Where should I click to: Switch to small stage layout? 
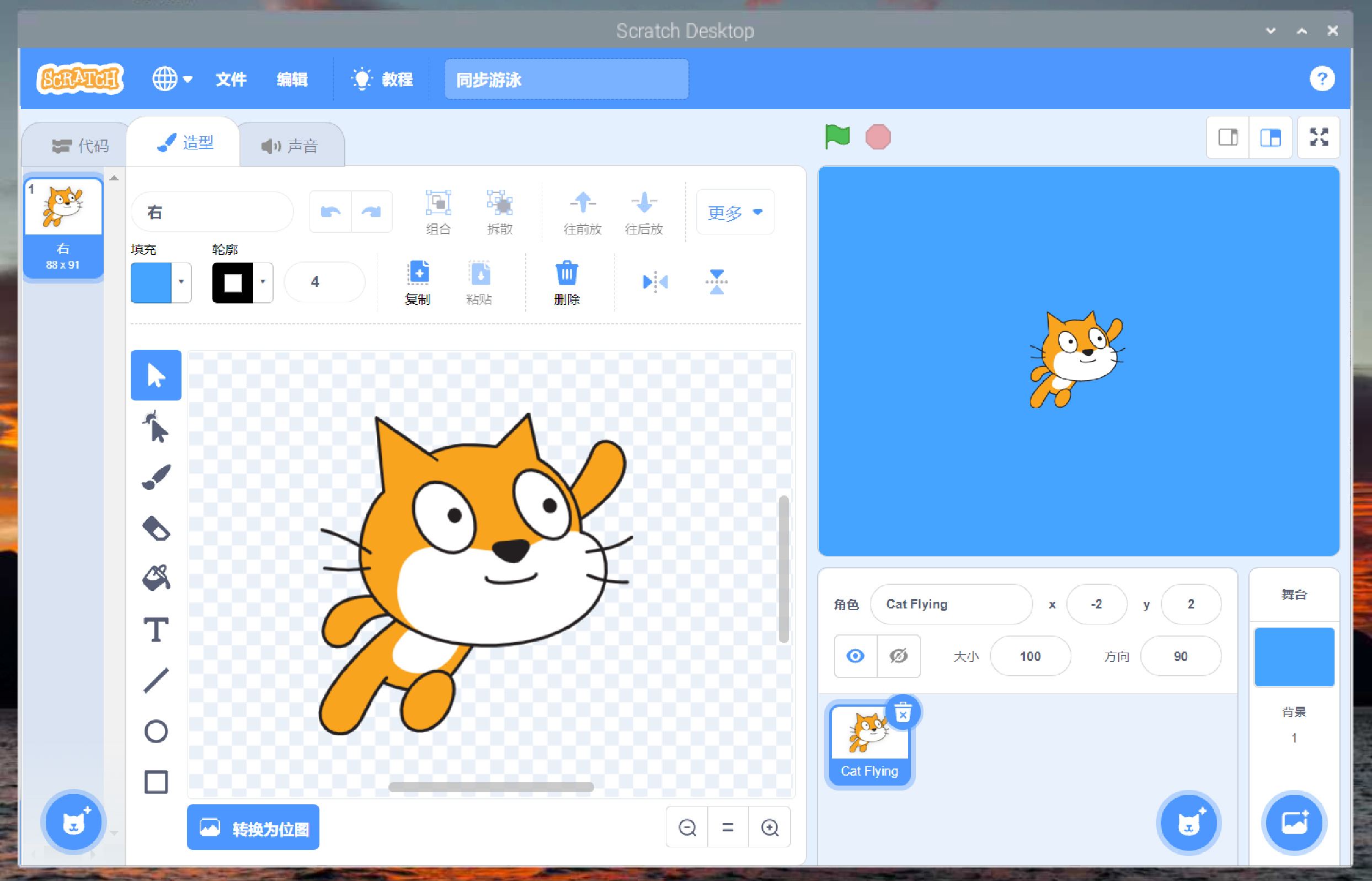click(1227, 137)
